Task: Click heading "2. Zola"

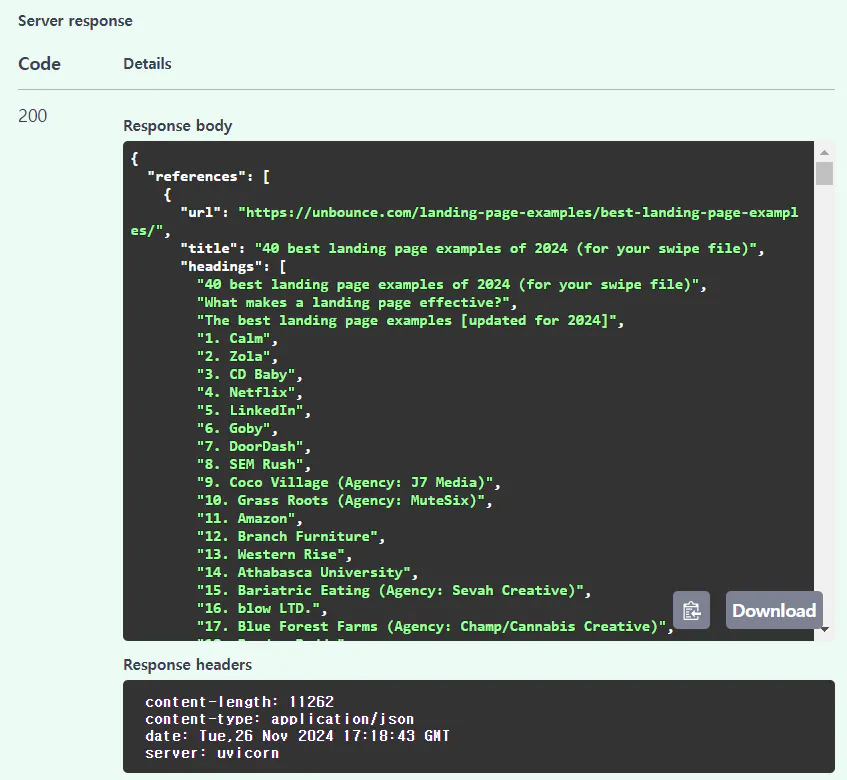Action: (237, 357)
